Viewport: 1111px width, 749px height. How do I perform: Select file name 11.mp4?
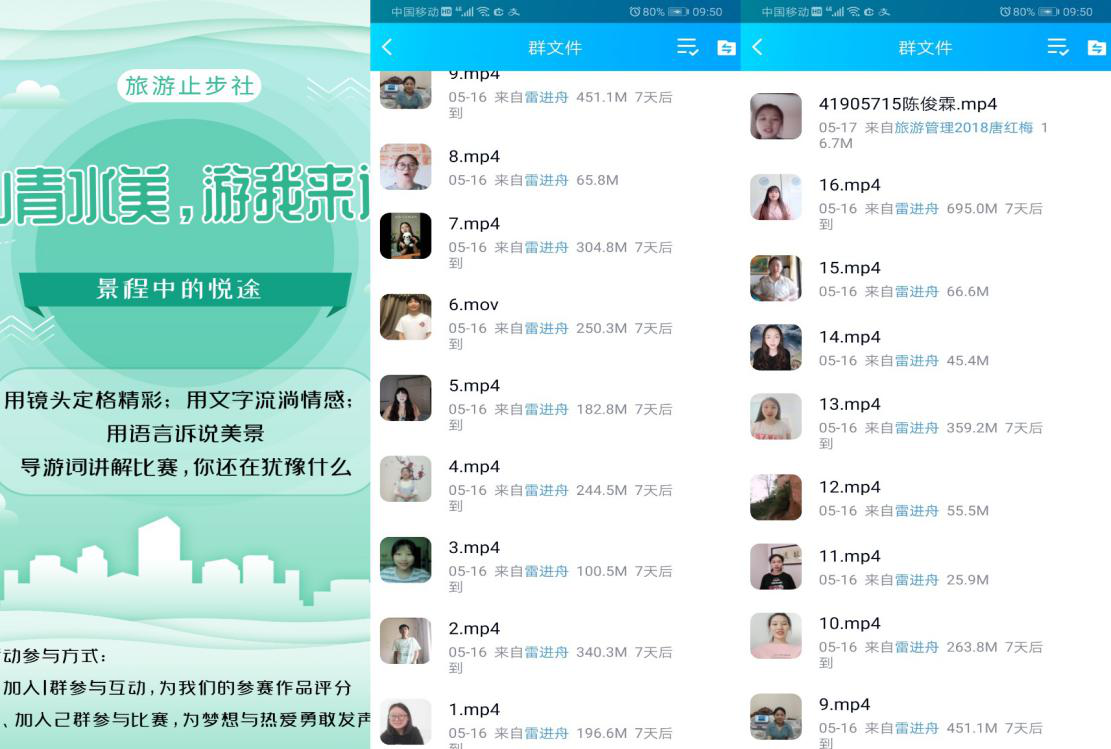pyautogui.click(x=850, y=556)
